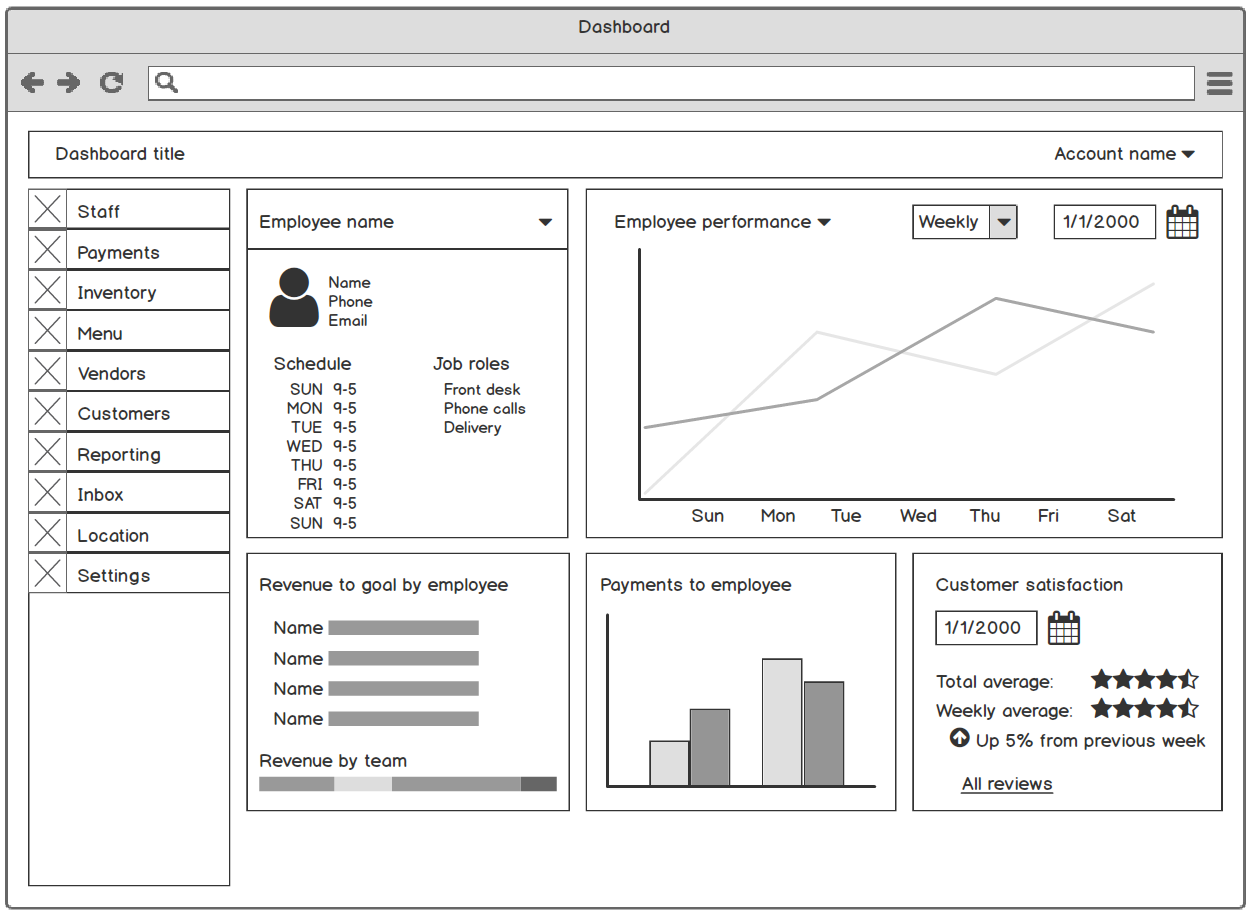The height and width of the screenshot is (916, 1252).
Task: Click the Settings placeholder icon
Action: [48, 574]
